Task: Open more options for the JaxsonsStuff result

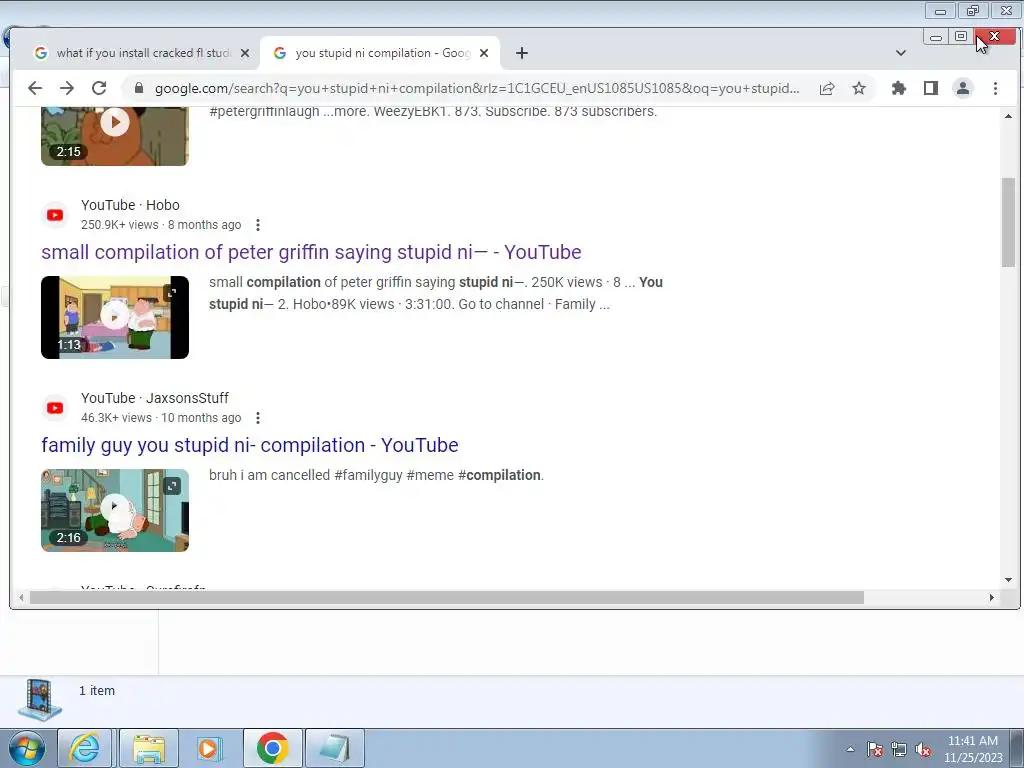Action: coord(258,418)
